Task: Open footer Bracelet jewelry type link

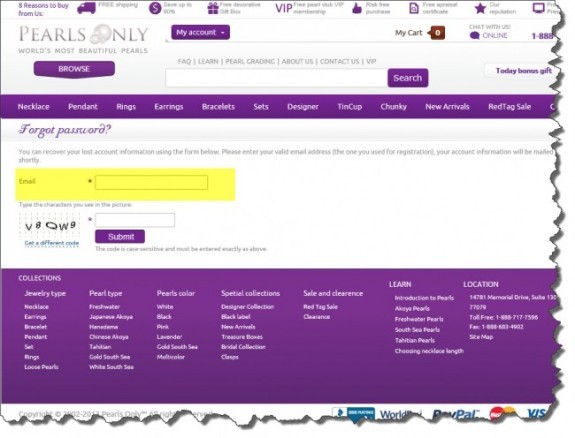Action: (36, 326)
